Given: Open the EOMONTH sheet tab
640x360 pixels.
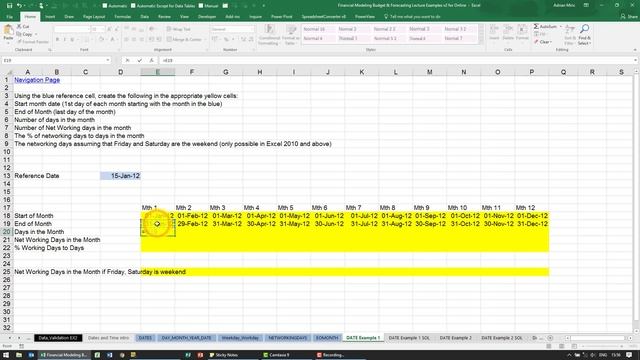Looking at the screenshot, I should pyautogui.click(x=327, y=338).
